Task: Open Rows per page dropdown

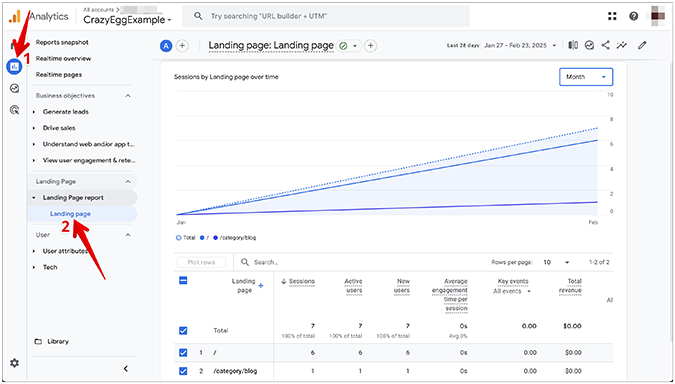Action: (556, 262)
